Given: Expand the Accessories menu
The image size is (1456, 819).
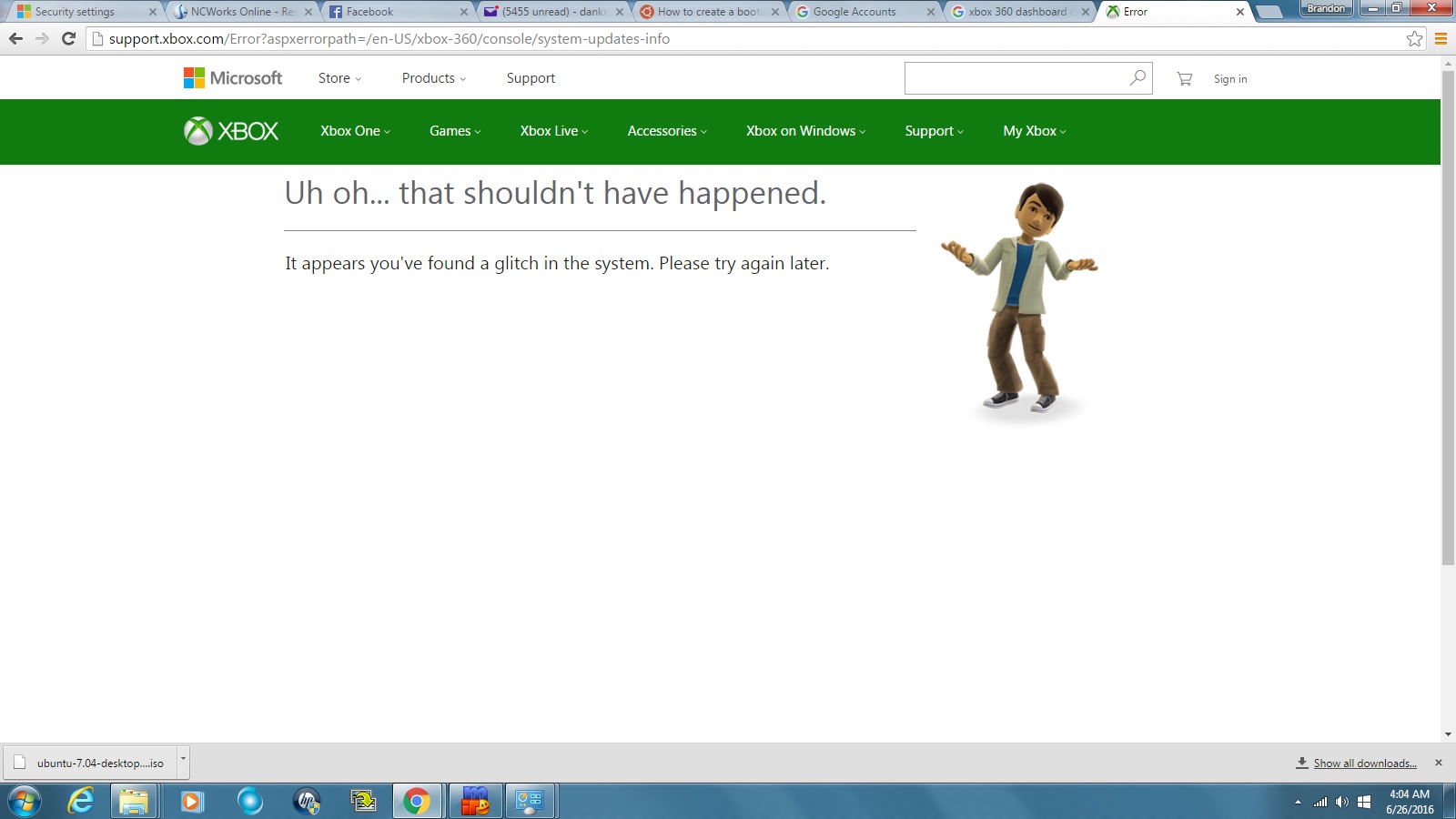Looking at the screenshot, I should click(667, 131).
